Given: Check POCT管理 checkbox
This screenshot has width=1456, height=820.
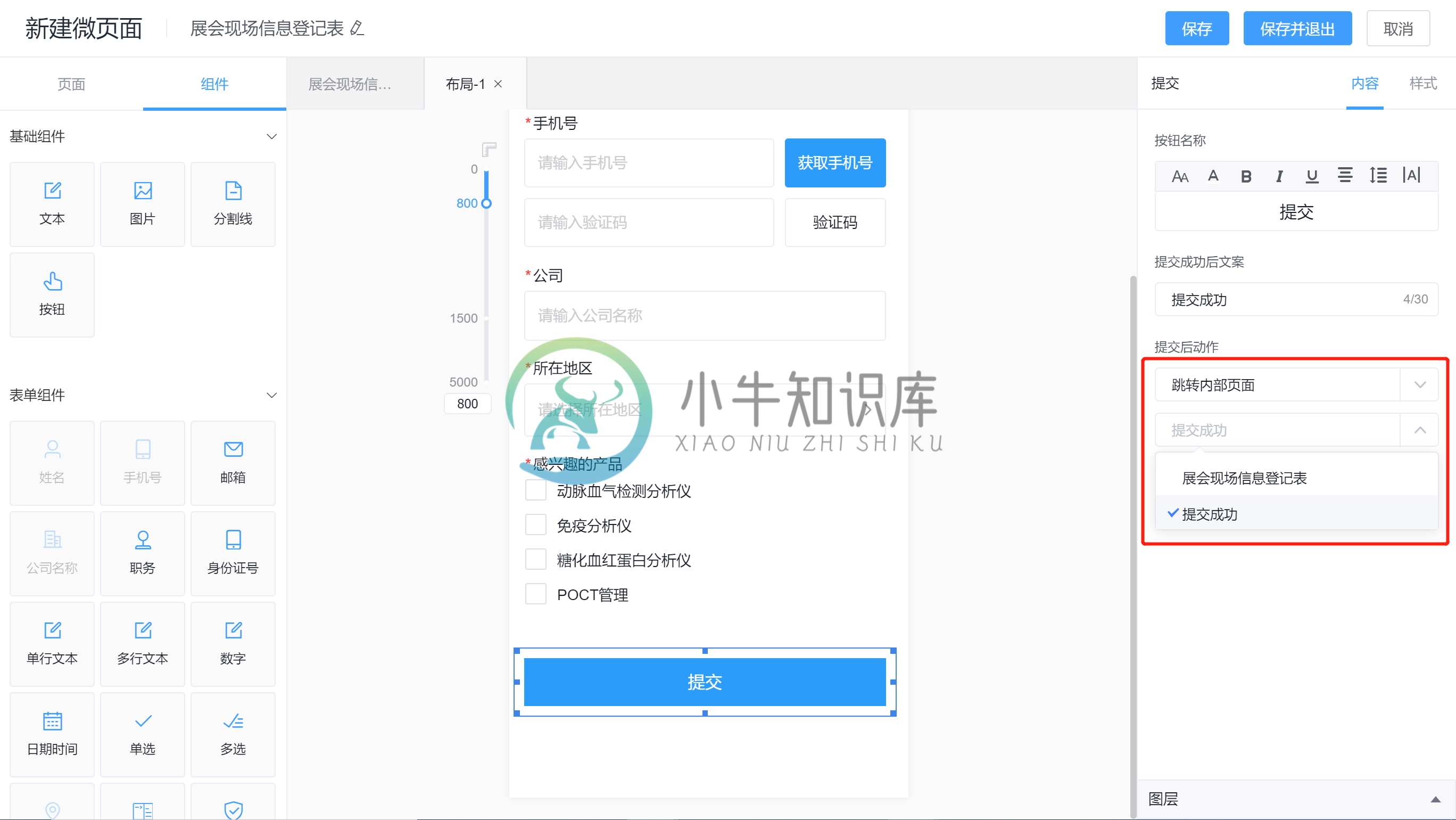Looking at the screenshot, I should (536, 594).
